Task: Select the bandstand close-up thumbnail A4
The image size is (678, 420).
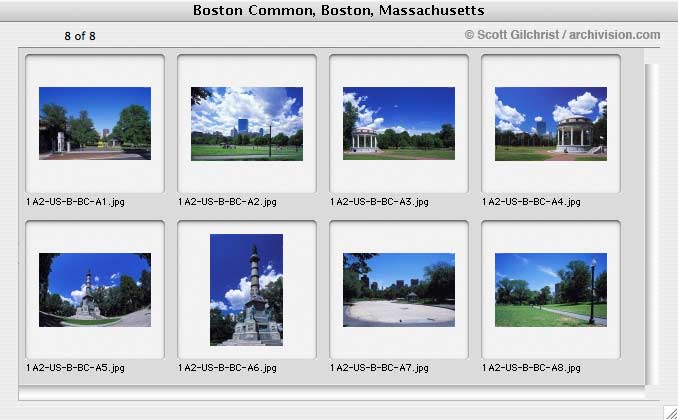Action: point(551,124)
